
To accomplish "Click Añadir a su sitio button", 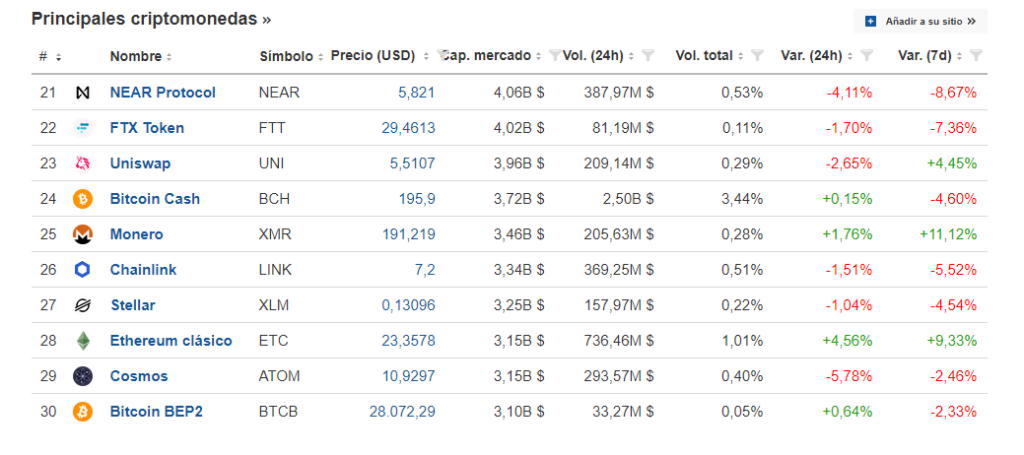I will (x=920, y=22).
